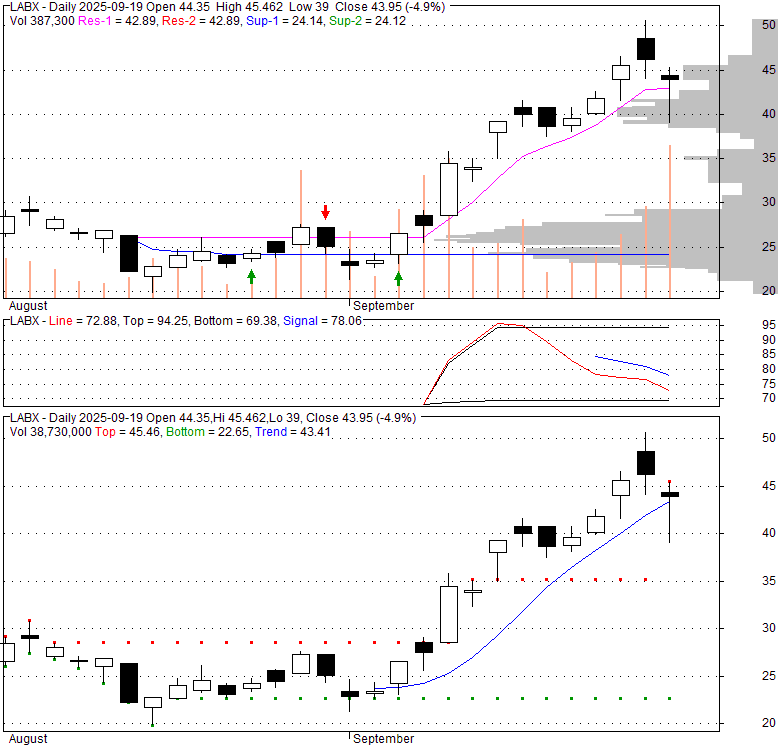
Task: Click the top chart title LABX Daily 2025-09-19
Action: (x=227, y=7)
